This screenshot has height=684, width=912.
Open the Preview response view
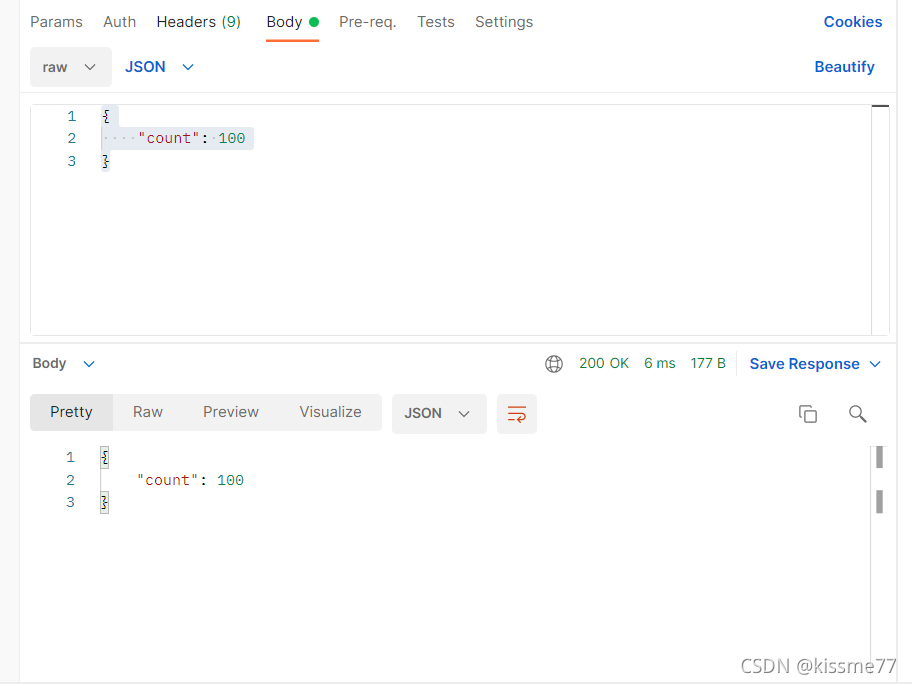click(231, 412)
